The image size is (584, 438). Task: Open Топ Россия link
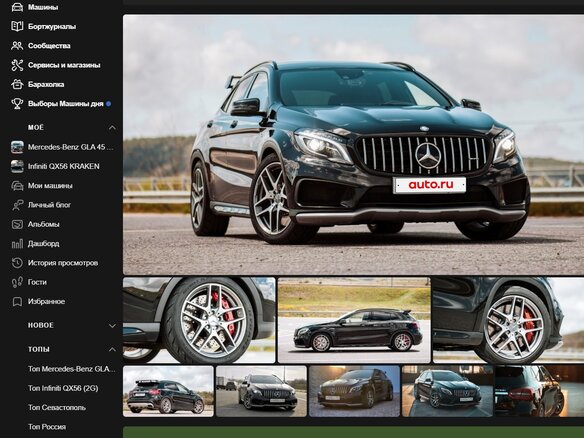(47, 427)
